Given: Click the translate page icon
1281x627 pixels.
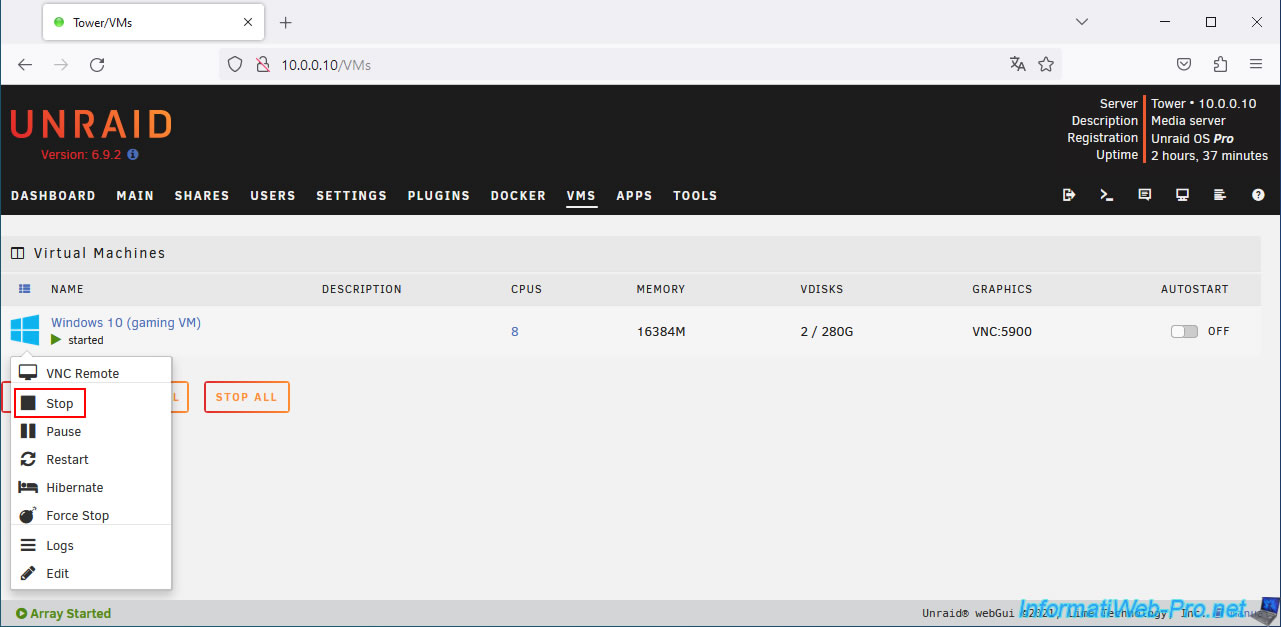Looking at the screenshot, I should (1018, 64).
